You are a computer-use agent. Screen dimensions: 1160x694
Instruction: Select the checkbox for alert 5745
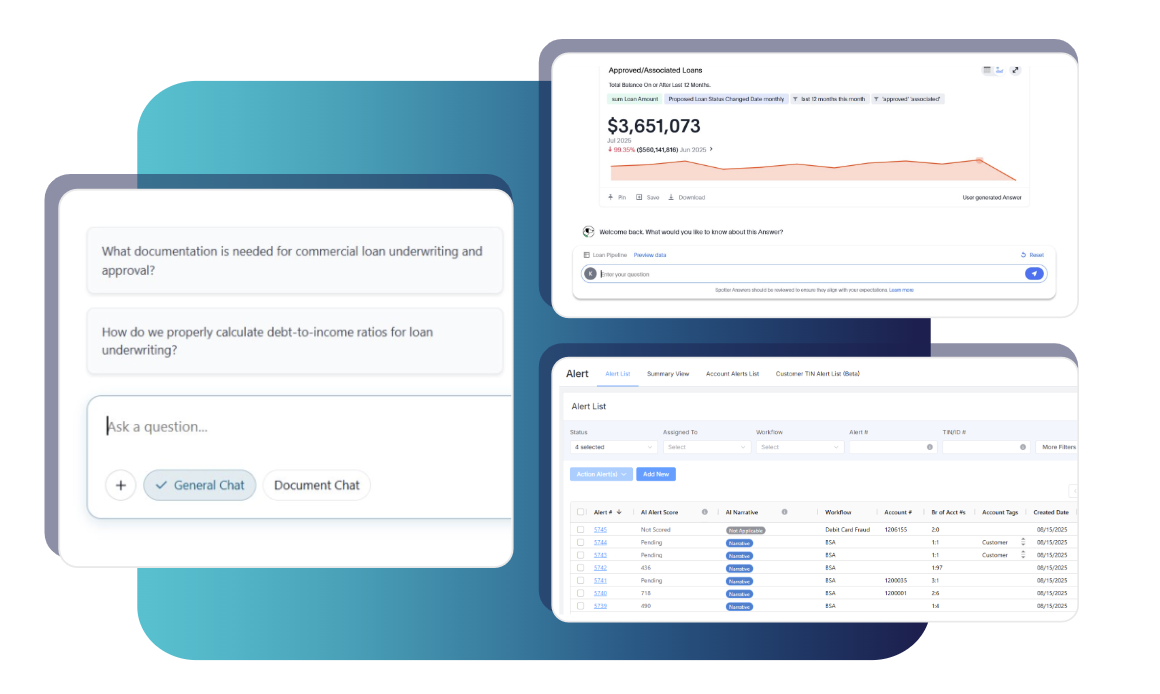tap(581, 528)
